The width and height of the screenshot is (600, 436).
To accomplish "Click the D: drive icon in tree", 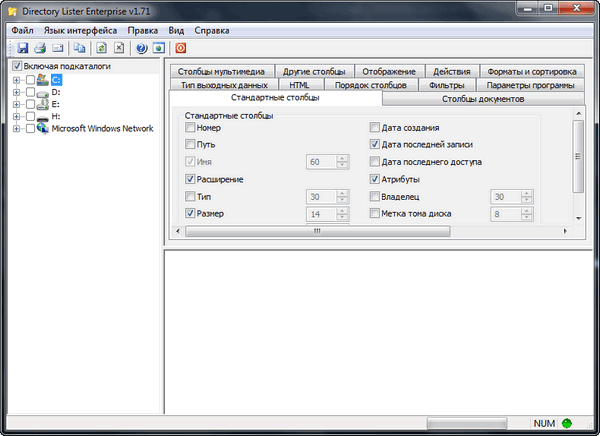I will 42,92.
